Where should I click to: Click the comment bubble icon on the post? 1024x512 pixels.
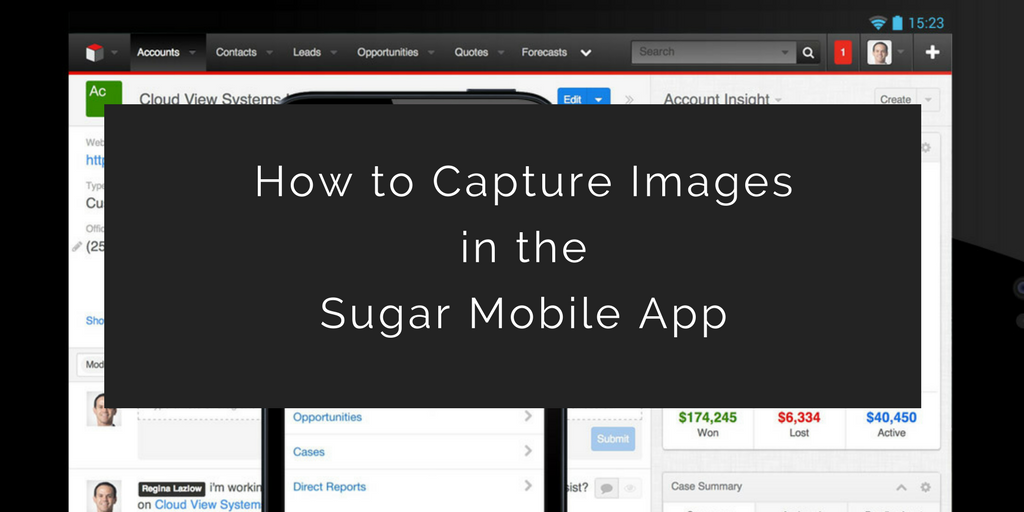pyautogui.click(x=607, y=488)
